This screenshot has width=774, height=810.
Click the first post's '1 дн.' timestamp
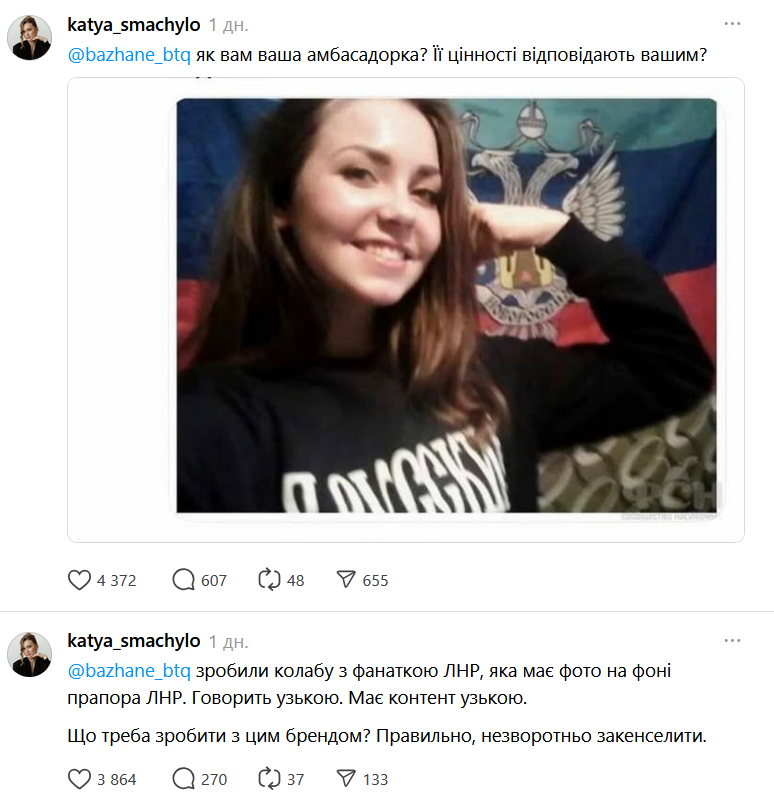point(229,24)
